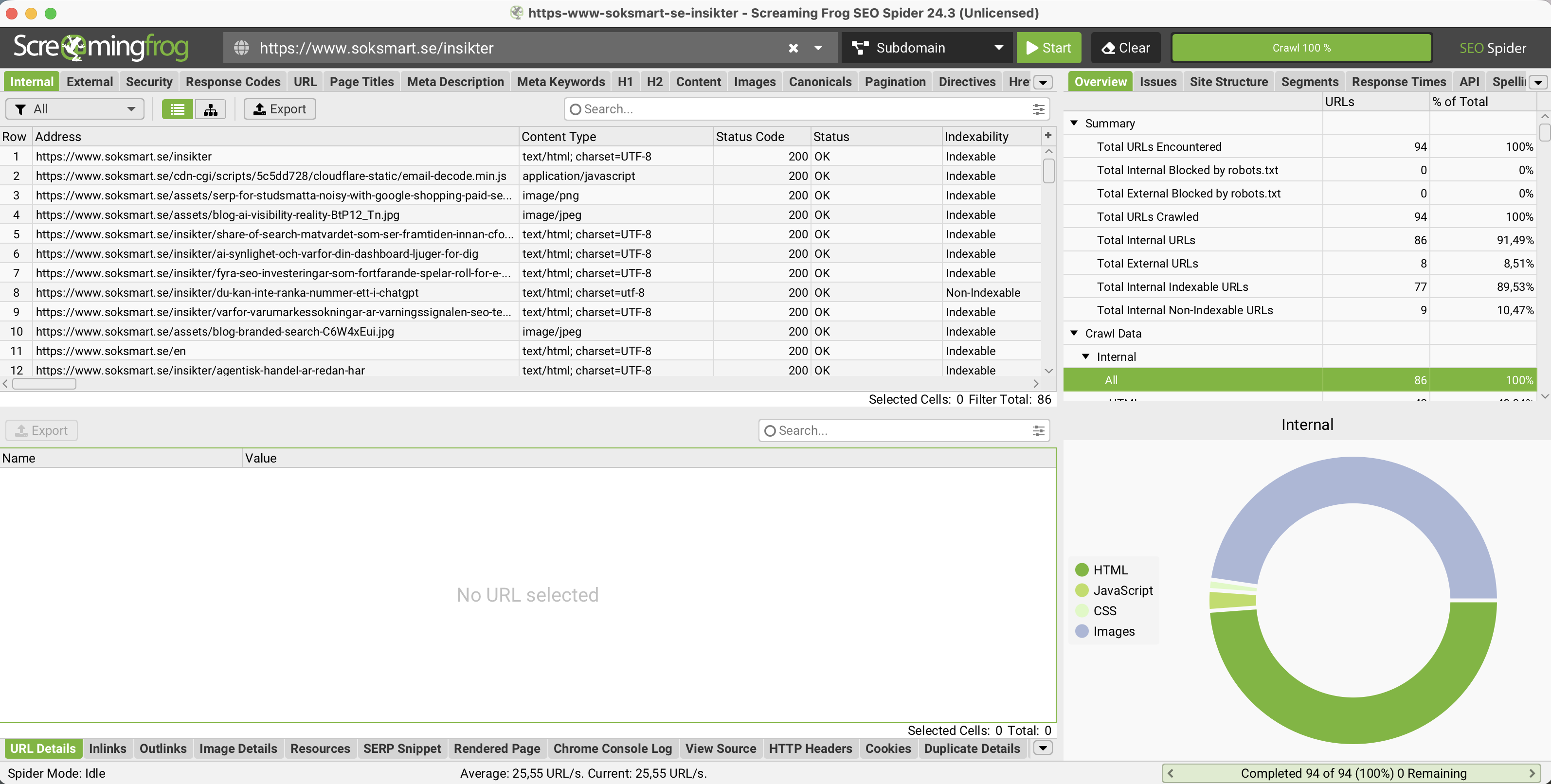The width and height of the screenshot is (1551, 784).
Task: Click the JavaScript legend color swatch
Action: point(1082,590)
